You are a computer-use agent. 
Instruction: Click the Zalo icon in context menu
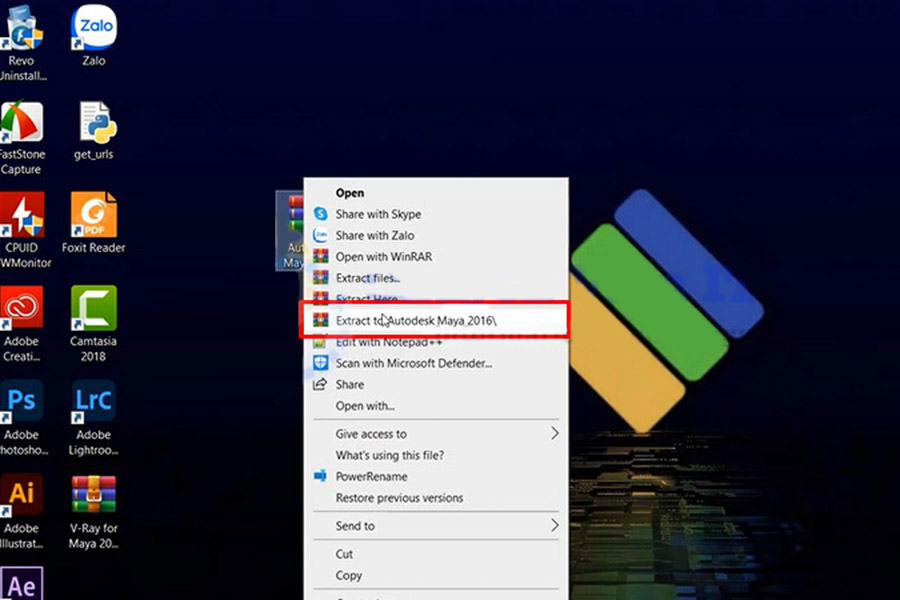coord(320,235)
